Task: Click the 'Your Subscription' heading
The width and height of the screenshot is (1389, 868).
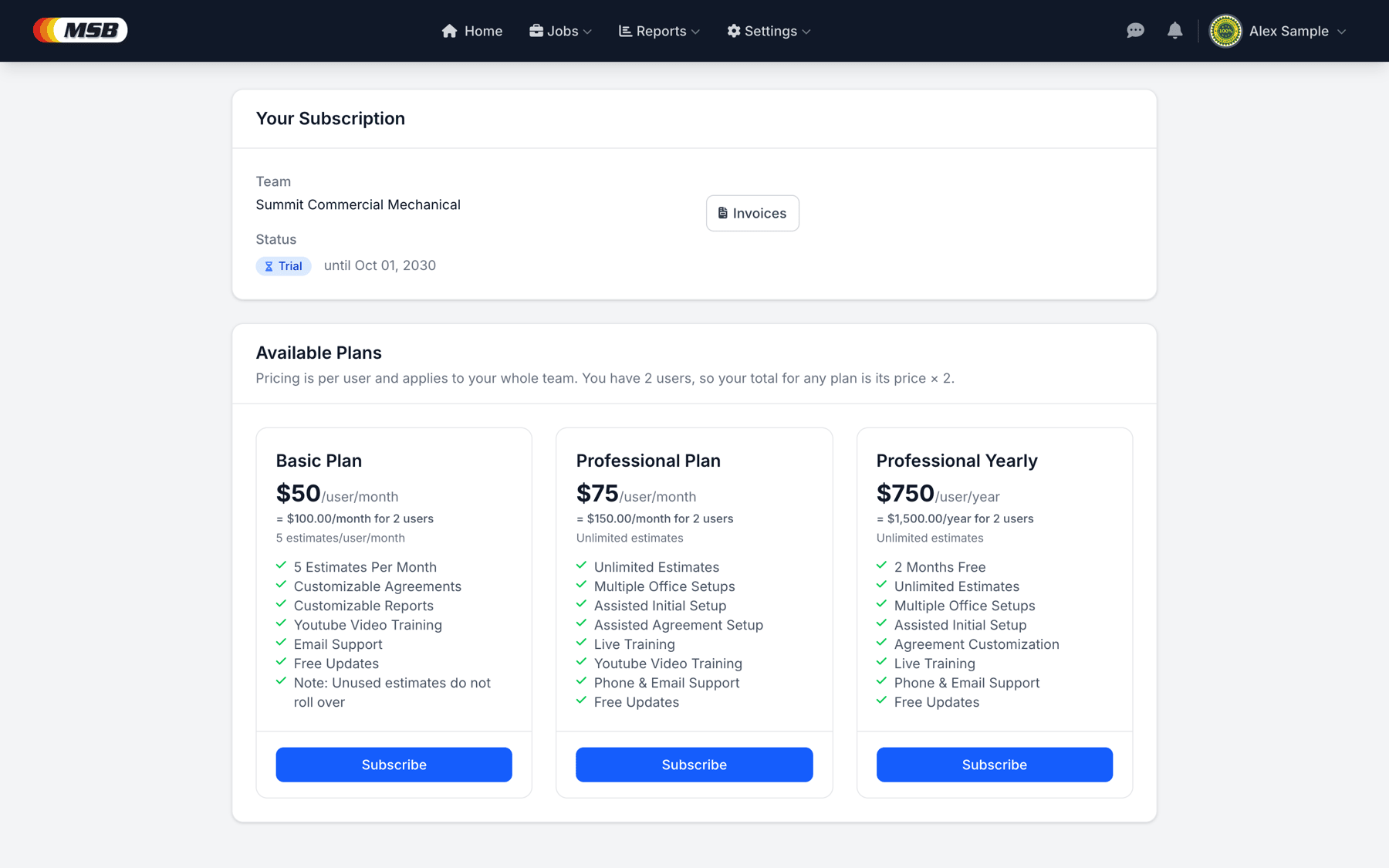Action: pos(330,118)
